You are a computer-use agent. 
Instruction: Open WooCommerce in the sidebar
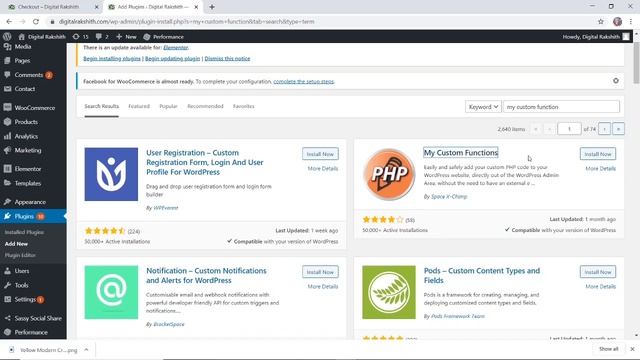click(34, 108)
